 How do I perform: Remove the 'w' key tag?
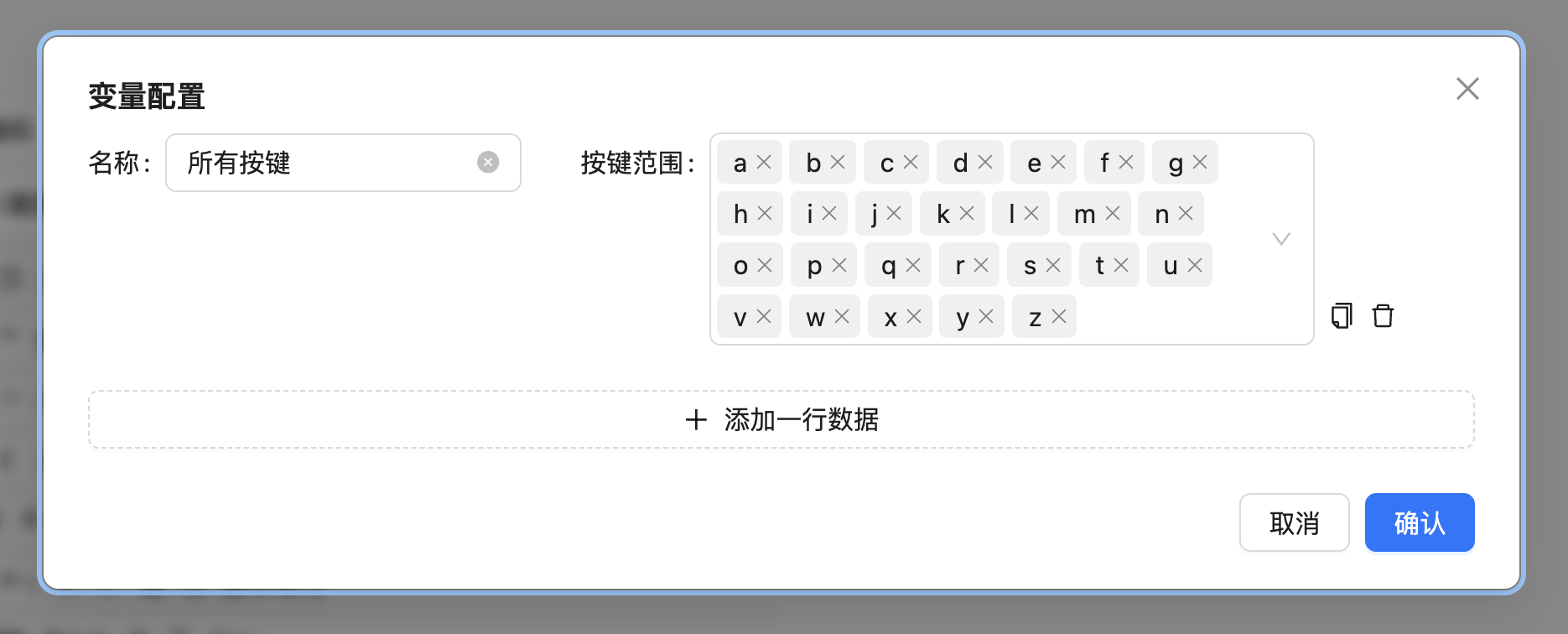pos(842,317)
